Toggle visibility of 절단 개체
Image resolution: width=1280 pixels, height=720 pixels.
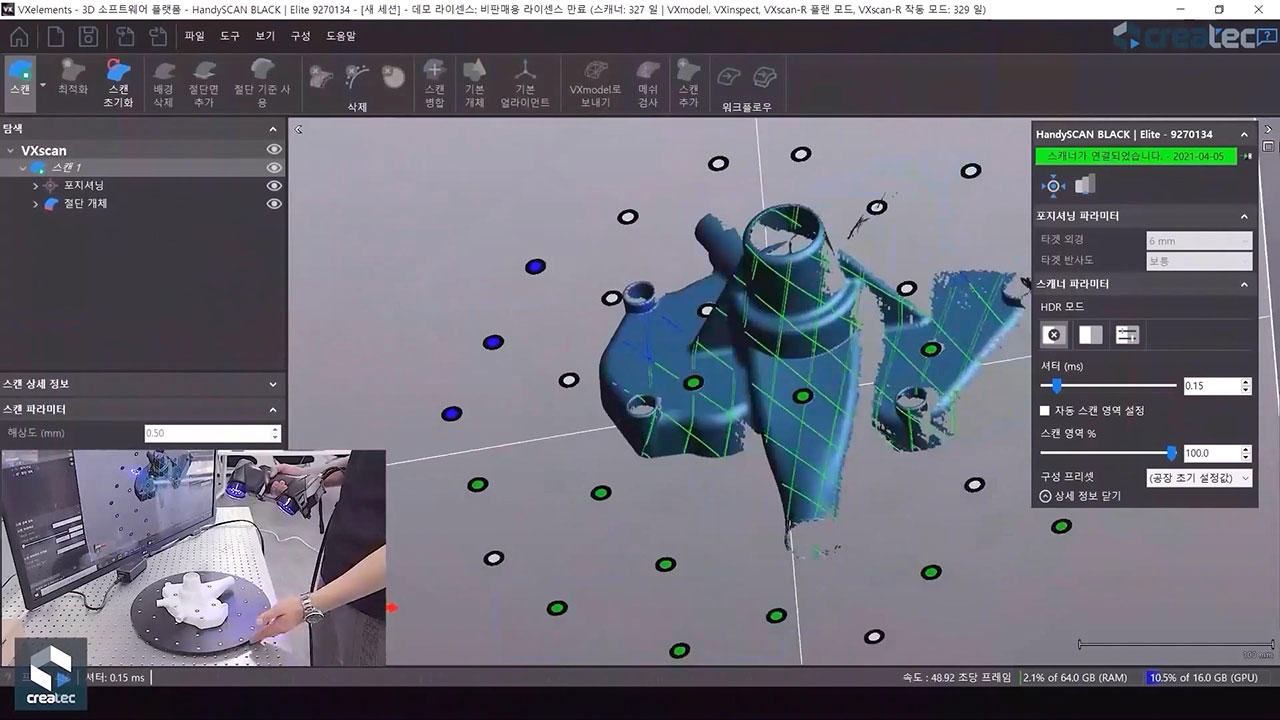point(273,204)
